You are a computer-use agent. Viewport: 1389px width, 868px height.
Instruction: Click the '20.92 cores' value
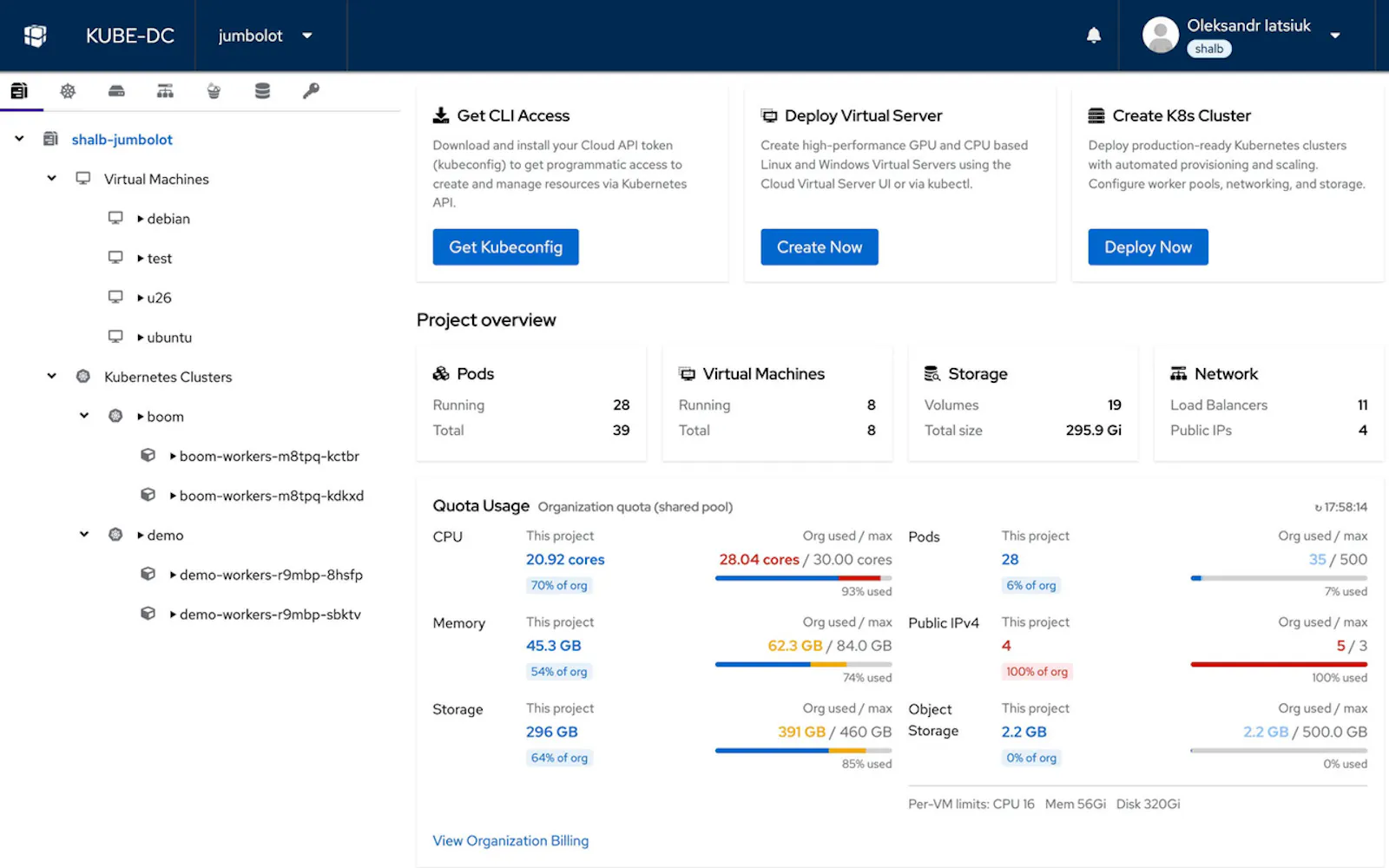(x=565, y=560)
